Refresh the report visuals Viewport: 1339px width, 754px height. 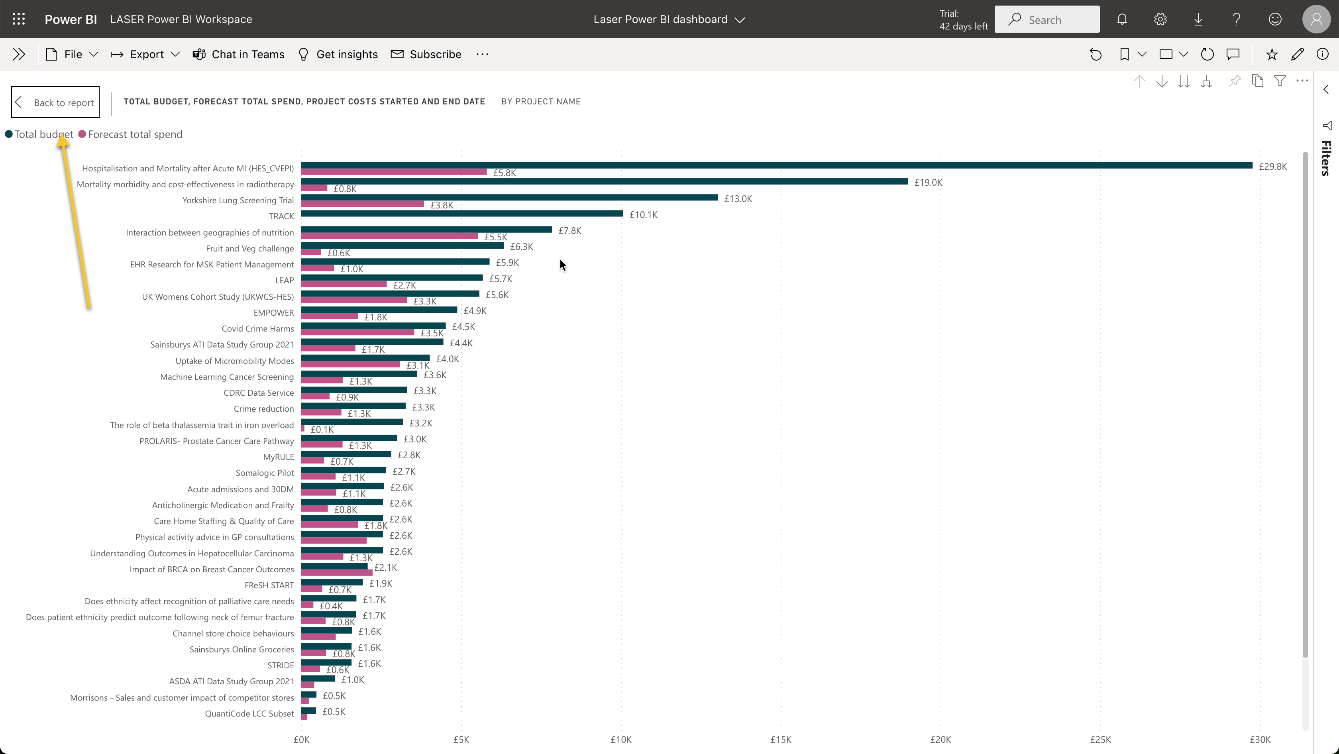[1207, 54]
